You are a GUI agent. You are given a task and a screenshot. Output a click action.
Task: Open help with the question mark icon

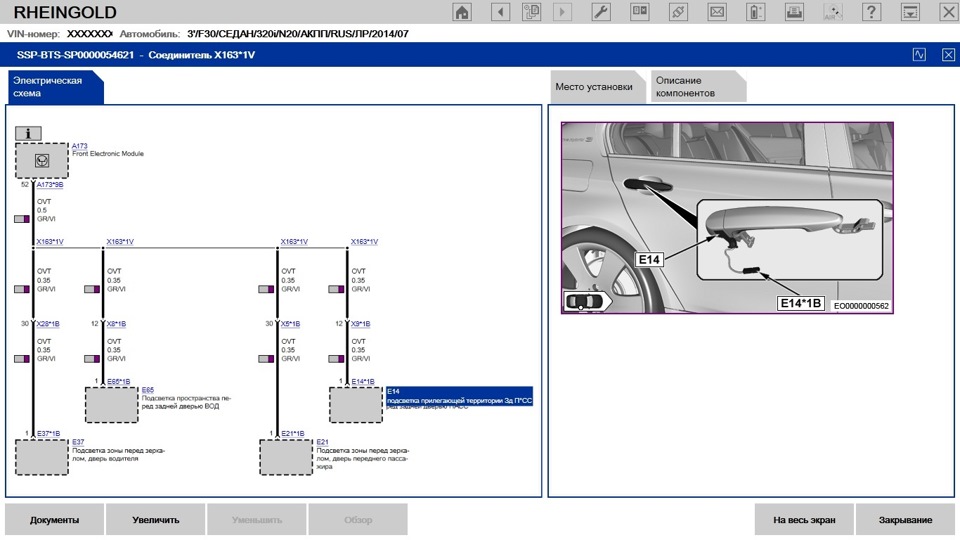[x=871, y=12]
